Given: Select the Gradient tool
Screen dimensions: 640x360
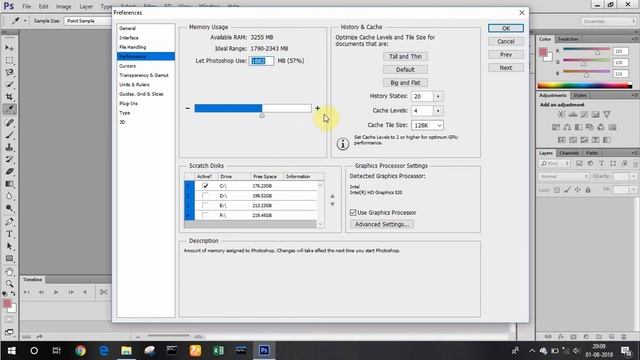Looking at the screenshot, I should (x=9, y=184).
